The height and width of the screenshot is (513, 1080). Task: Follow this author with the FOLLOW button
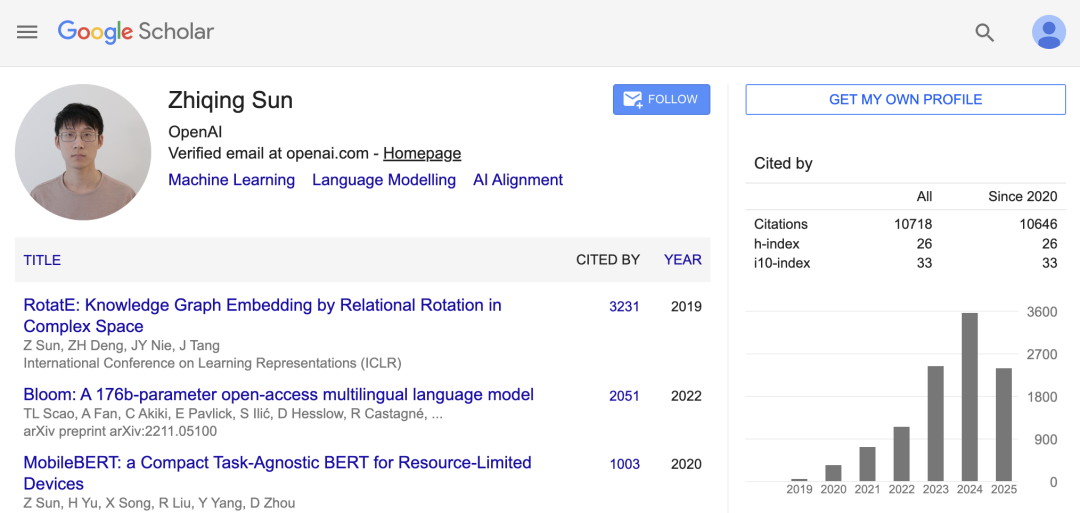[x=661, y=99]
